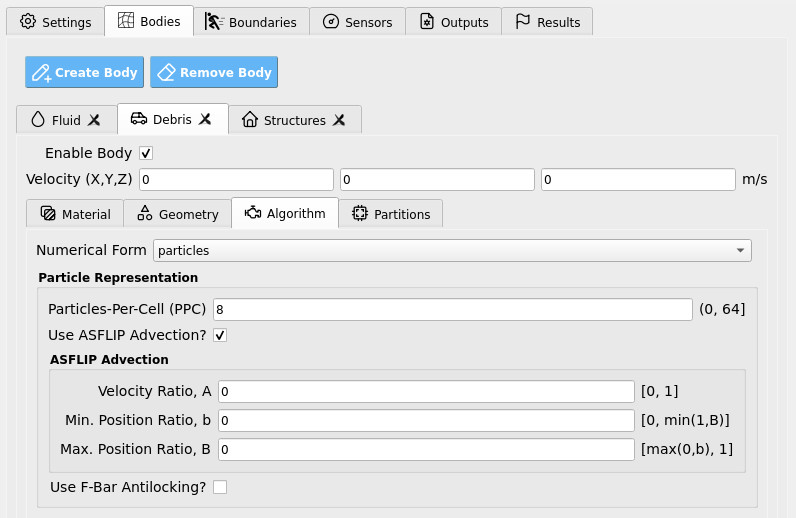This screenshot has height=518, width=796.
Task: Show the Results tab
Action: [547, 22]
